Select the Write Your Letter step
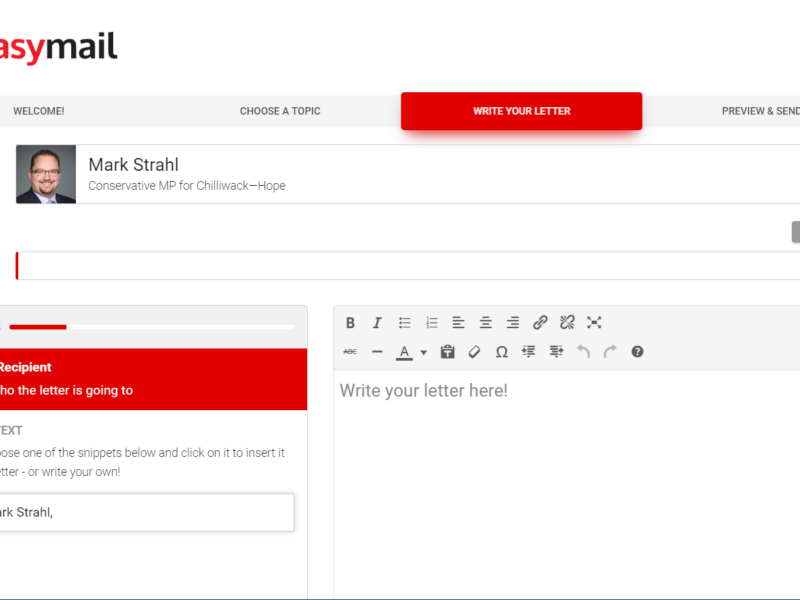The image size is (800, 600). pyautogui.click(x=521, y=111)
